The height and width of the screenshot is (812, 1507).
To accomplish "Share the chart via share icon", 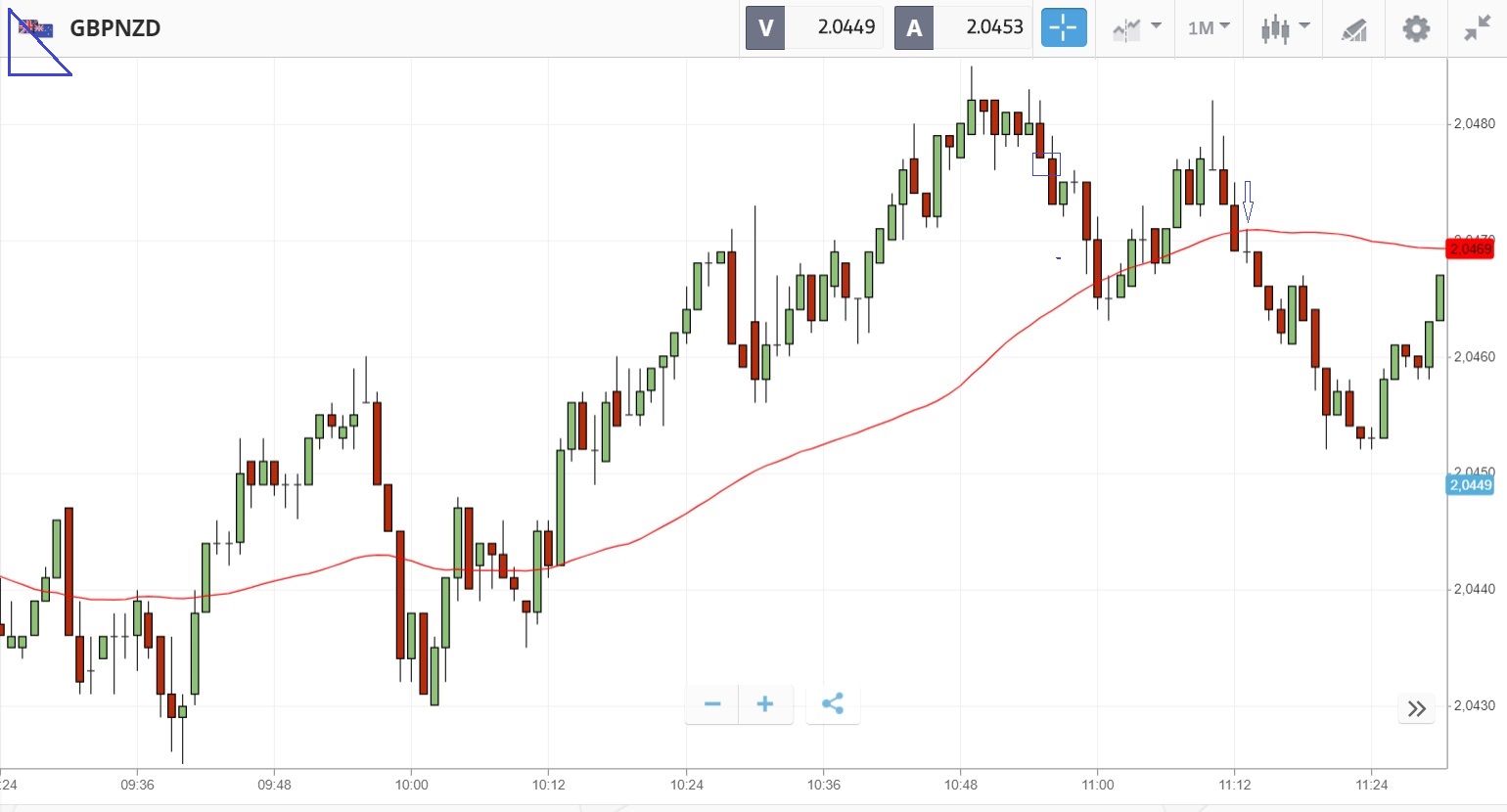I will (833, 704).
